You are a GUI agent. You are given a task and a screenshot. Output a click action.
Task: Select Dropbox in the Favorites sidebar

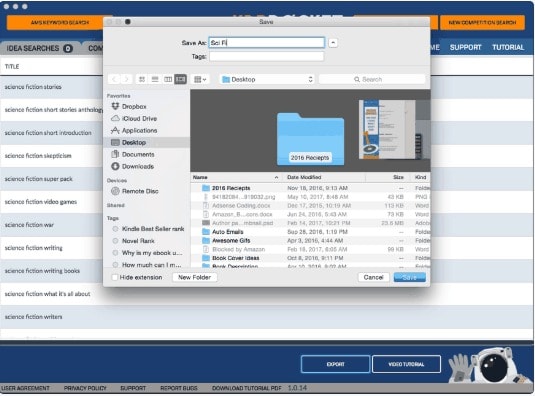134,106
